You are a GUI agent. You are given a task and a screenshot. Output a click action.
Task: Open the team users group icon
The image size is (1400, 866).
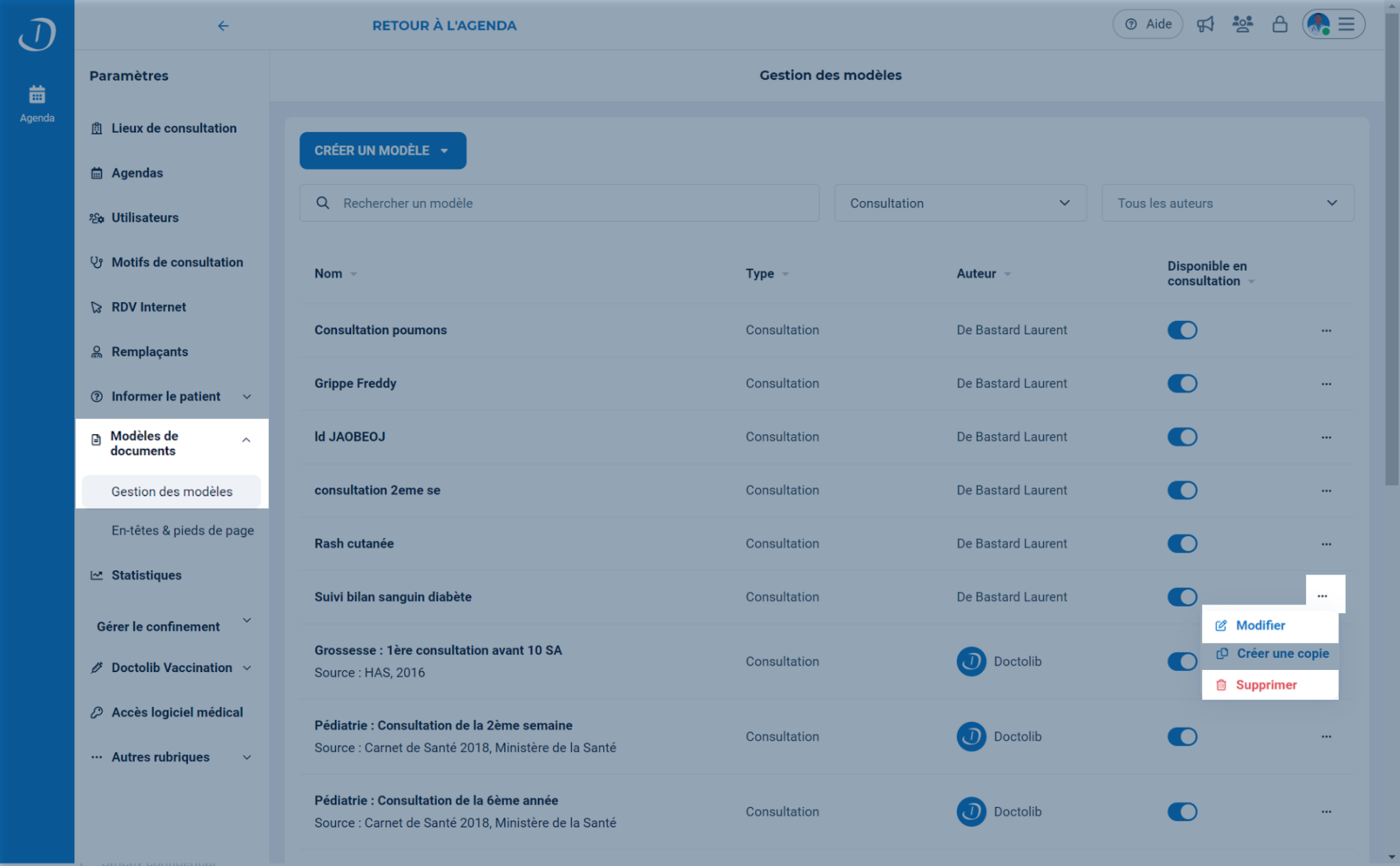point(1243,24)
